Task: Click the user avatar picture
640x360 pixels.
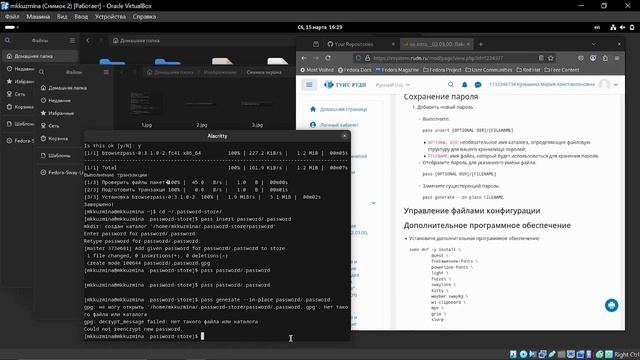Action: click(x=604, y=84)
